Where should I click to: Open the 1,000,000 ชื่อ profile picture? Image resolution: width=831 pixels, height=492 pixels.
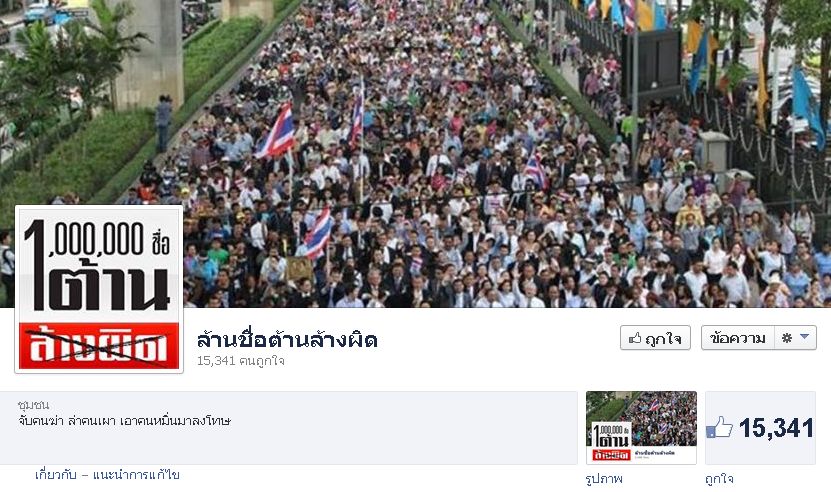(x=99, y=289)
